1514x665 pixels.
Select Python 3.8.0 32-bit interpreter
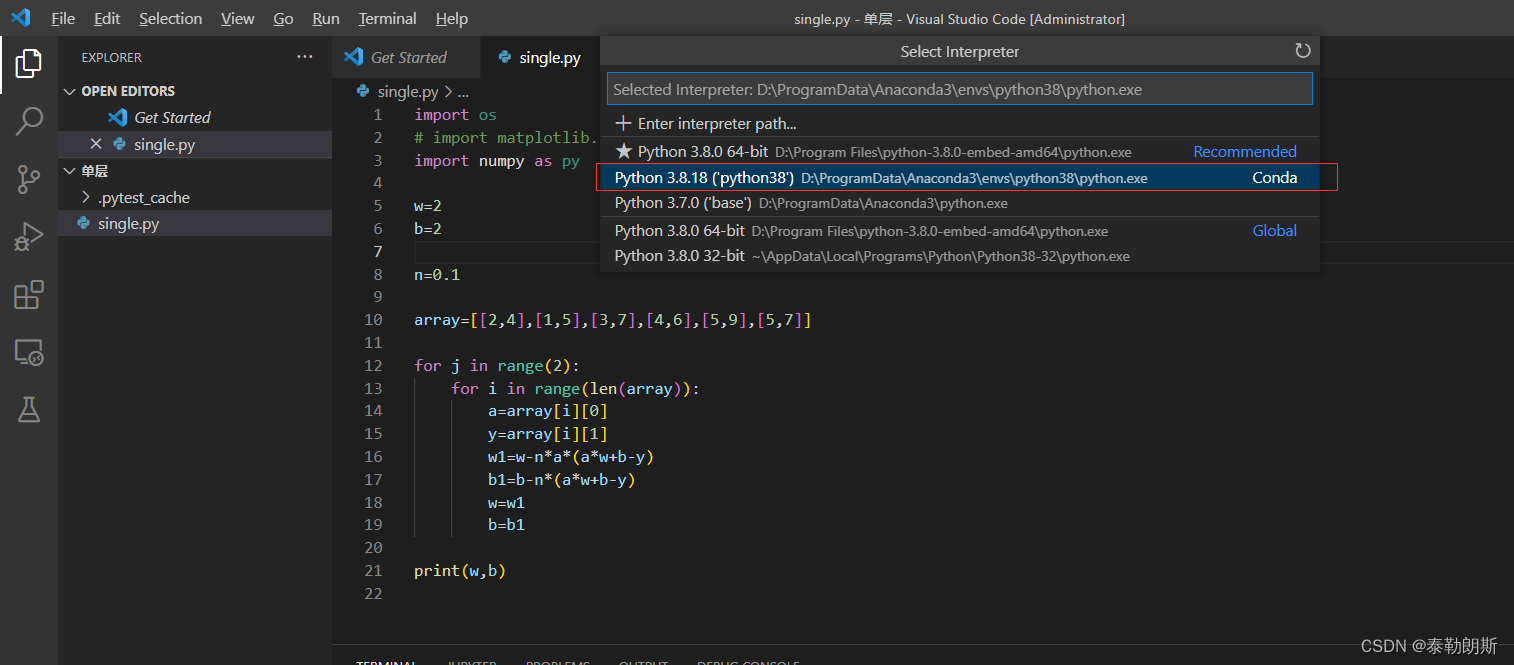tap(959, 256)
